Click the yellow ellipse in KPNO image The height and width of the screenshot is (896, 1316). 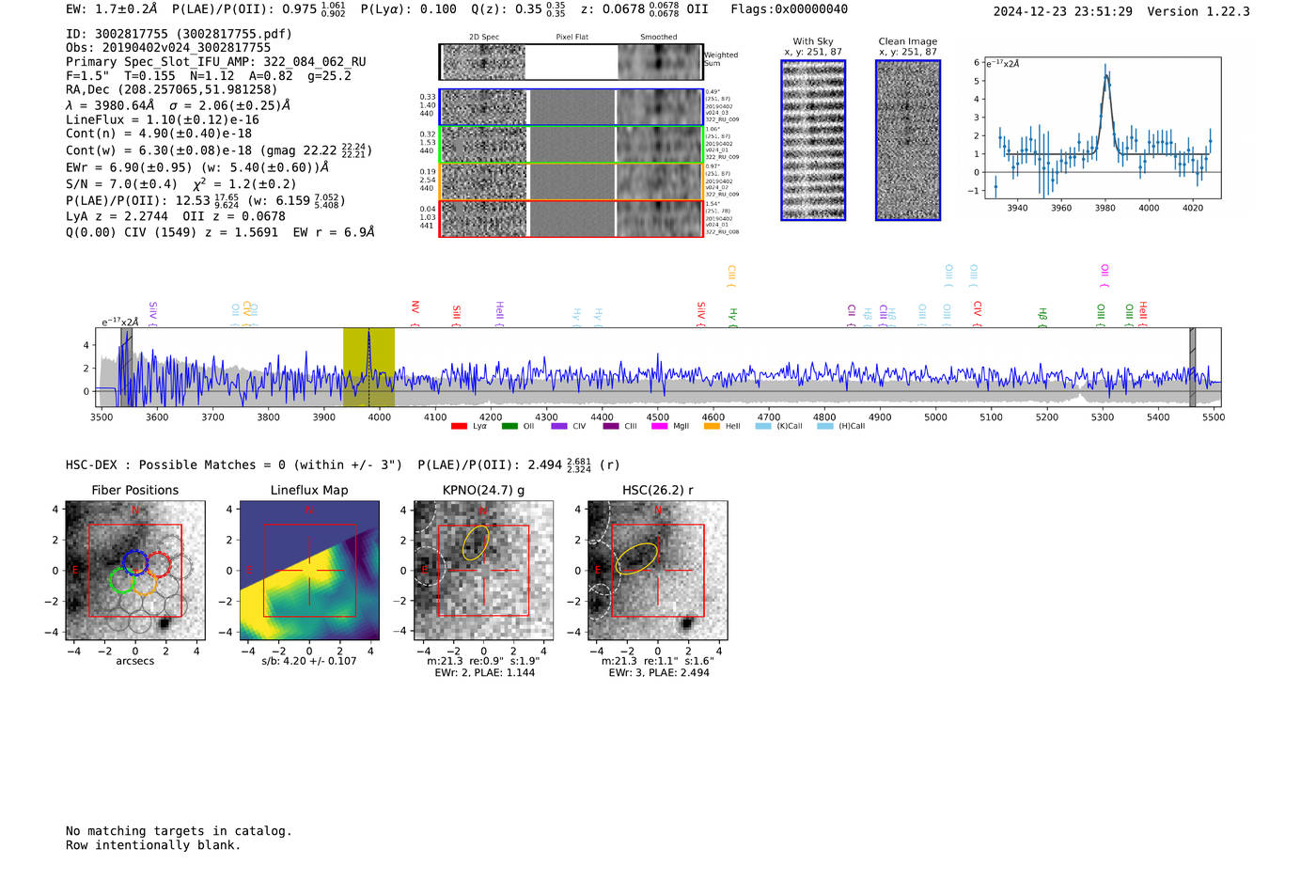(476, 542)
